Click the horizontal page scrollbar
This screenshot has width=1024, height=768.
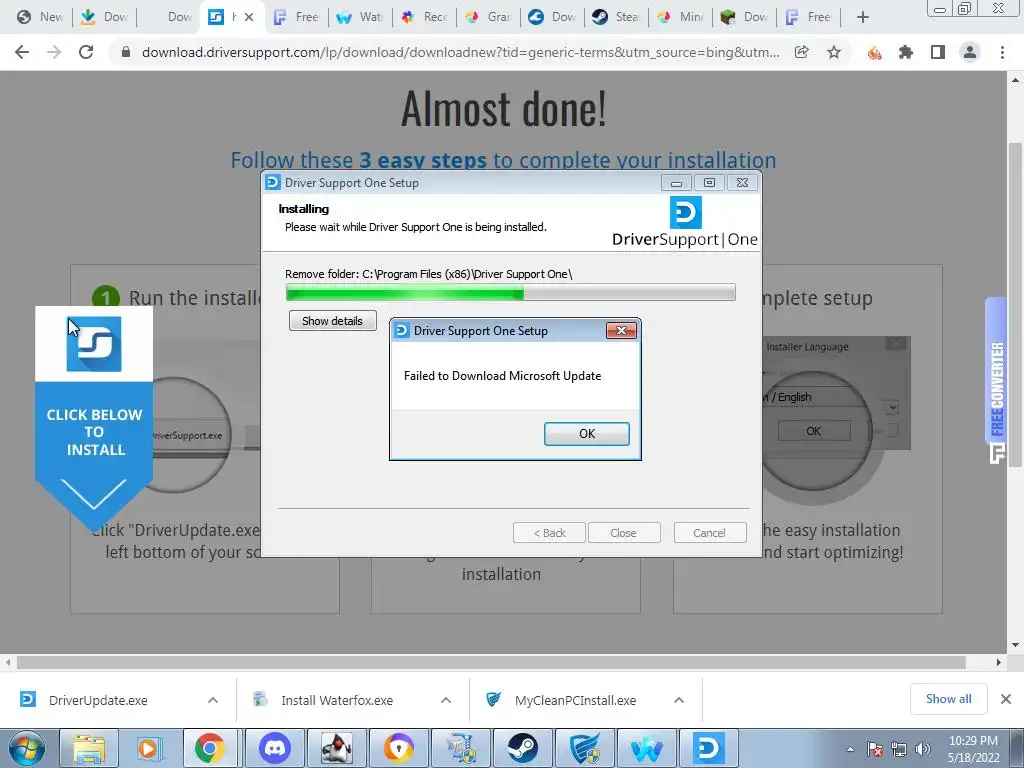point(491,662)
